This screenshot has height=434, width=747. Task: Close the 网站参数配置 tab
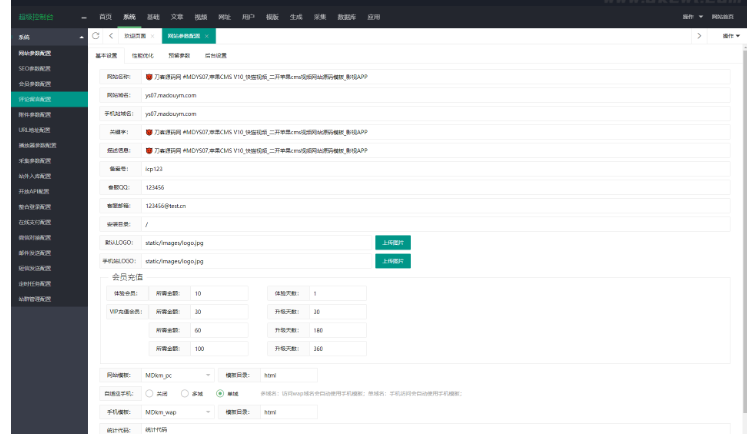click(x=206, y=36)
